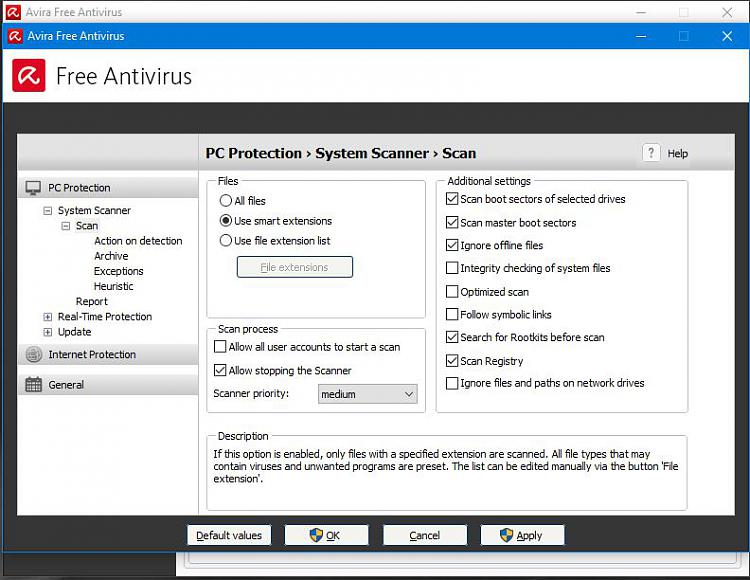Enable Ignore files and paths on network drives
This screenshot has height=580, width=750.
[452, 383]
